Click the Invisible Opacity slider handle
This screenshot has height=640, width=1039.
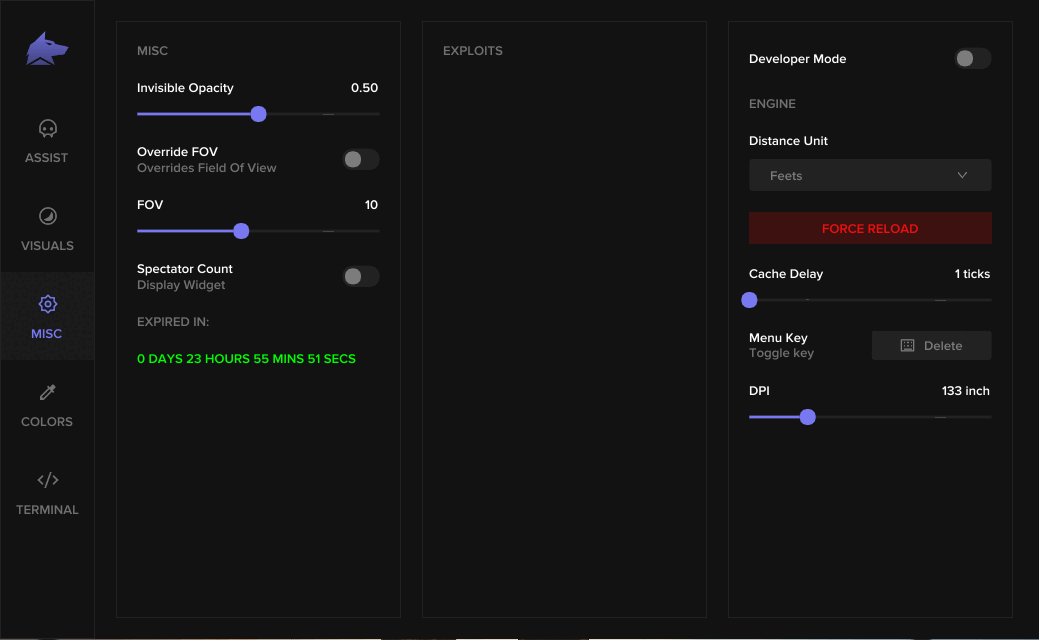pos(259,114)
